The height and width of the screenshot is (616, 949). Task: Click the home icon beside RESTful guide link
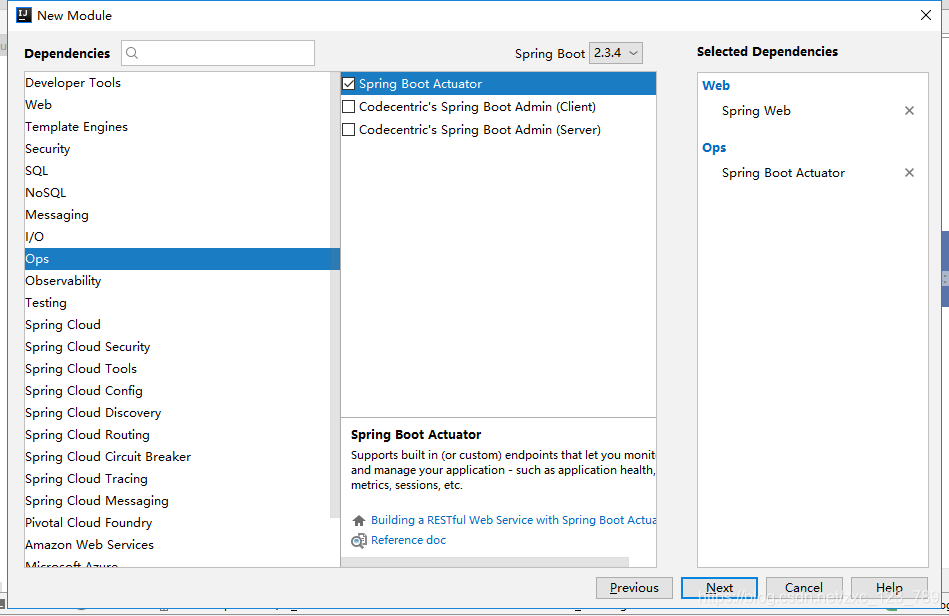[x=359, y=520]
